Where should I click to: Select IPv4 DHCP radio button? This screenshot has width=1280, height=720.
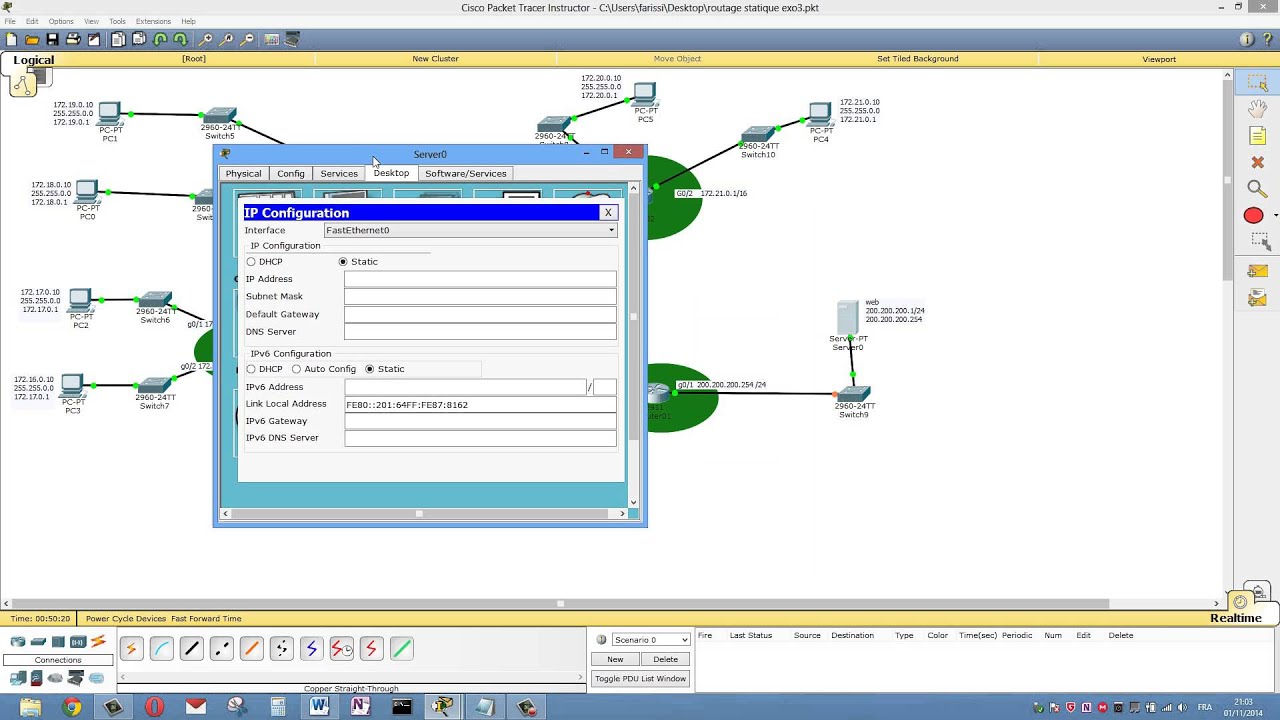pos(251,262)
